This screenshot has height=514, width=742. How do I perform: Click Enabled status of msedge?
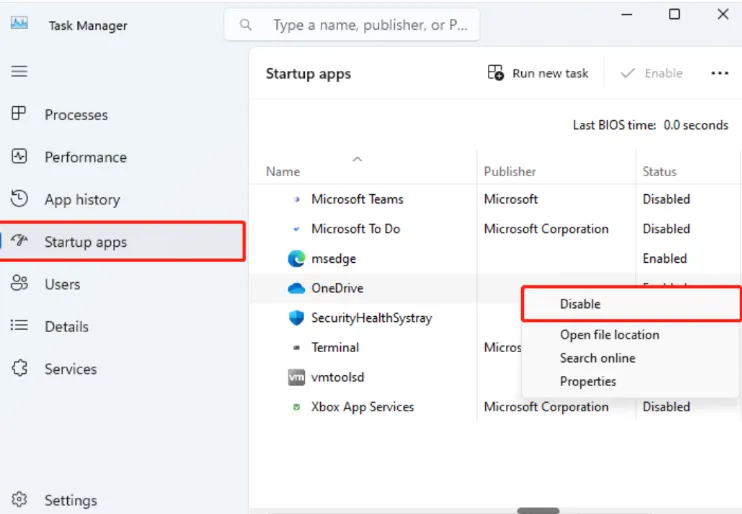(x=664, y=259)
